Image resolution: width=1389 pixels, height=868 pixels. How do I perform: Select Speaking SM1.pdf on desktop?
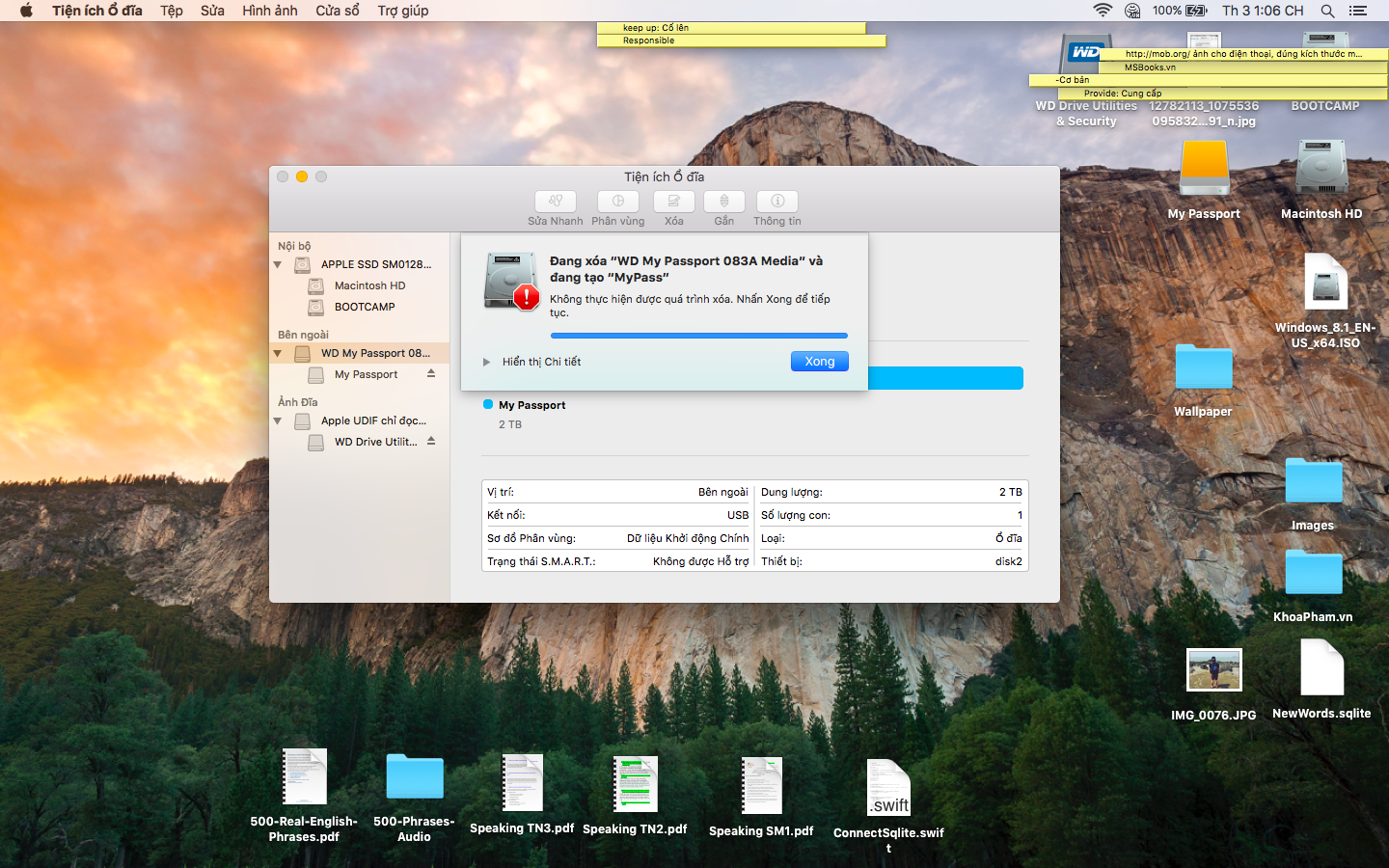point(761,785)
